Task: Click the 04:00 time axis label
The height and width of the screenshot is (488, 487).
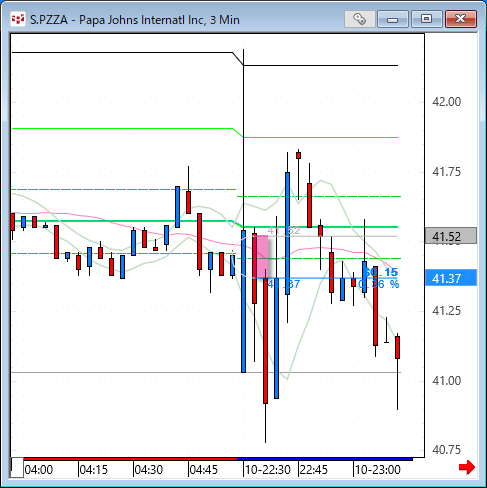Action: [x=39, y=470]
